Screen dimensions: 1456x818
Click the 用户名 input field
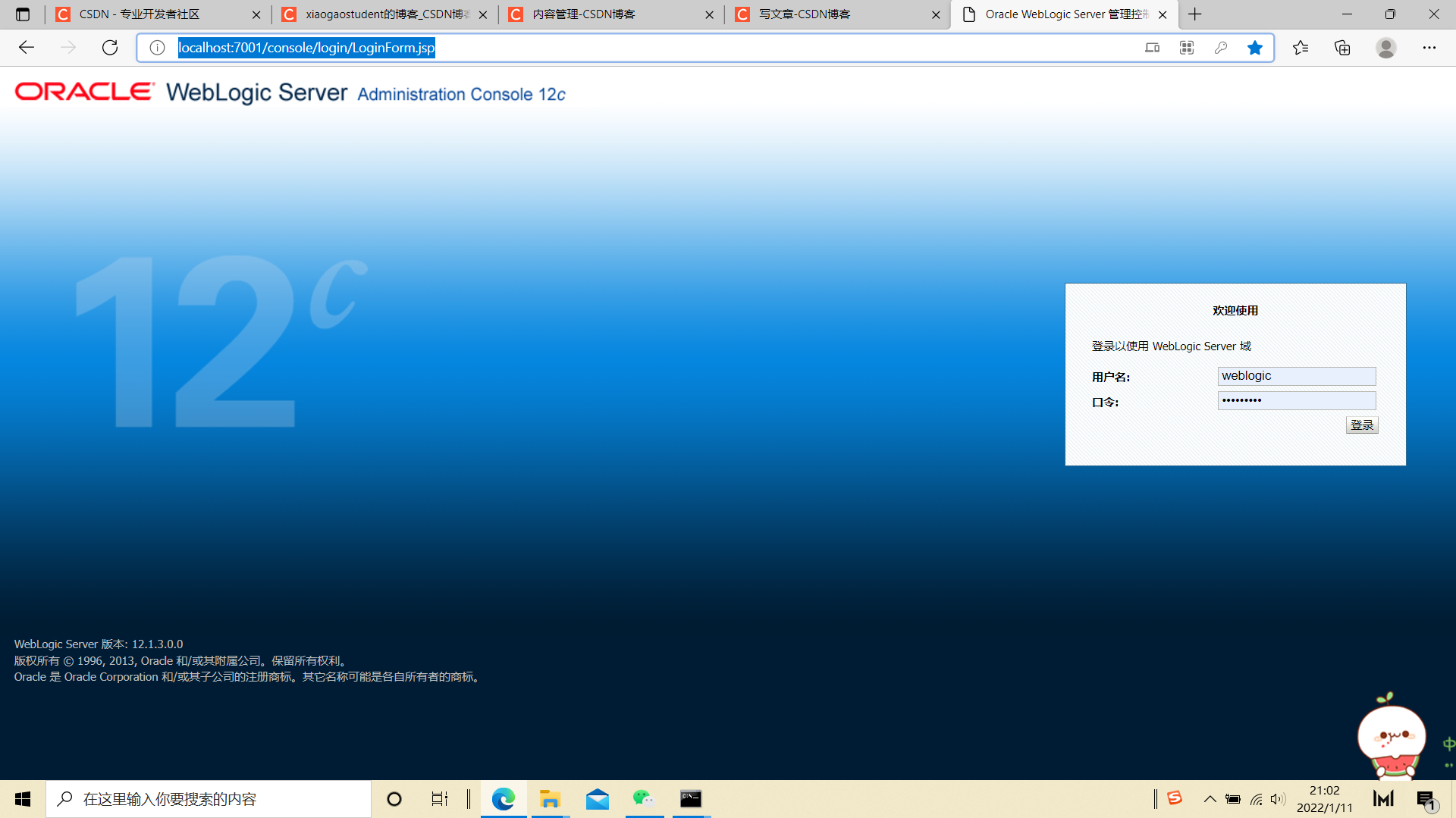[x=1296, y=375]
